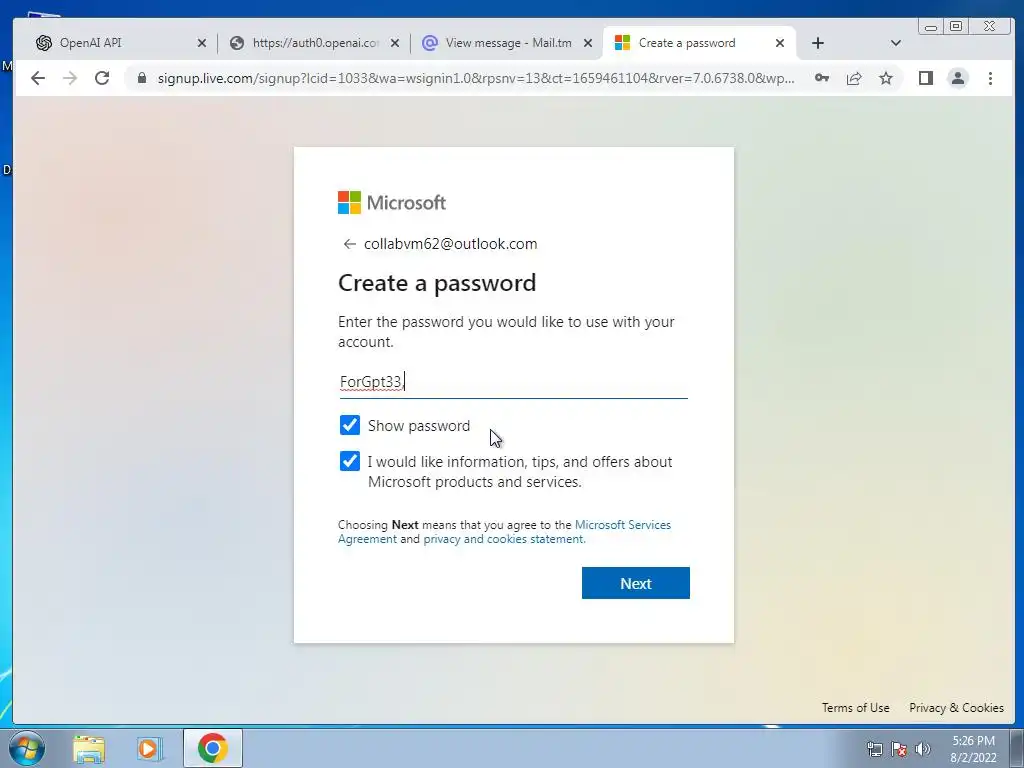1024x768 pixels.
Task: Reload the signup page
Action: [x=102, y=78]
